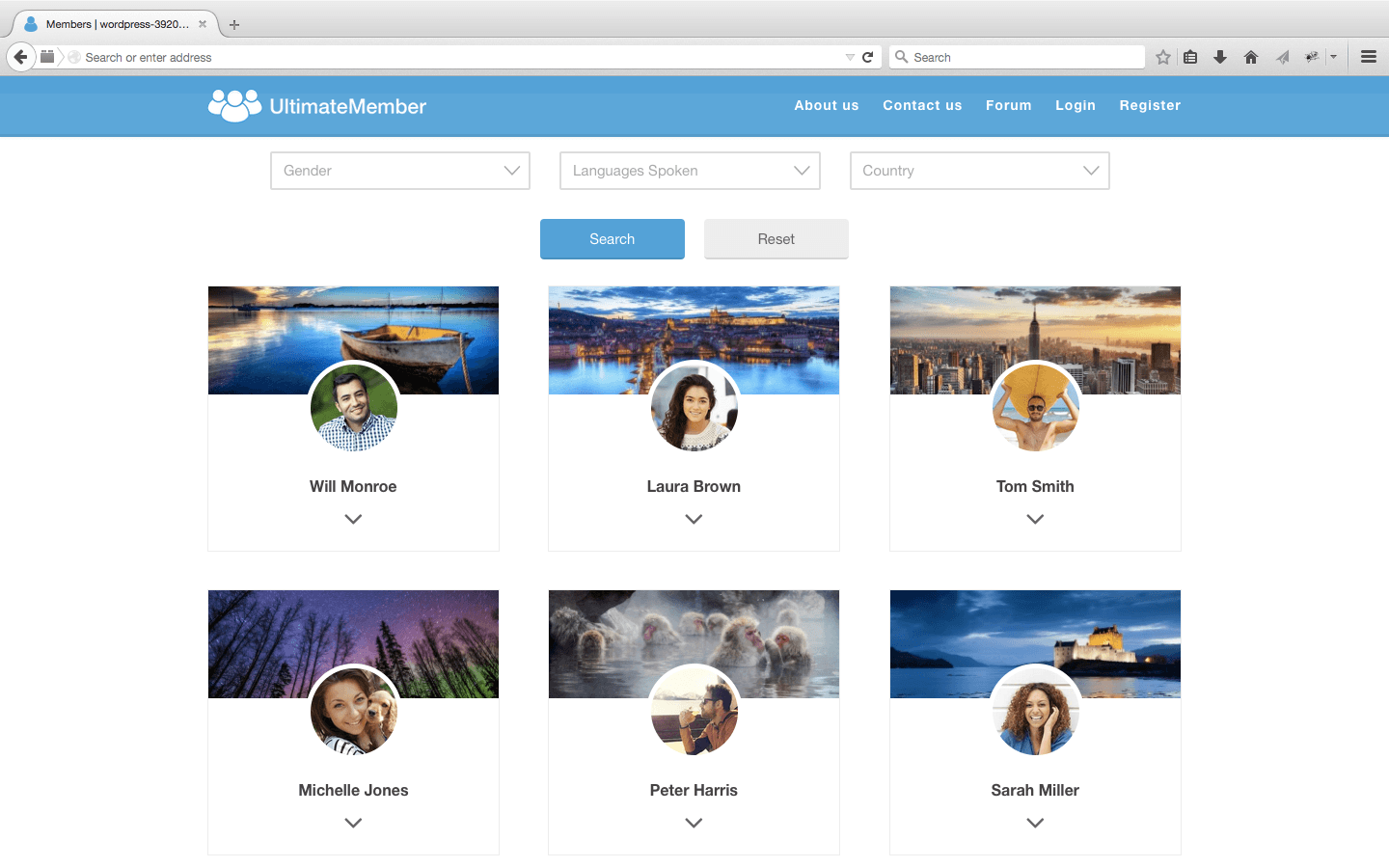Expand Will Monroe's profile details
Image resolution: width=1389 pixels, height=868 pixels.
tap(353, 519)
